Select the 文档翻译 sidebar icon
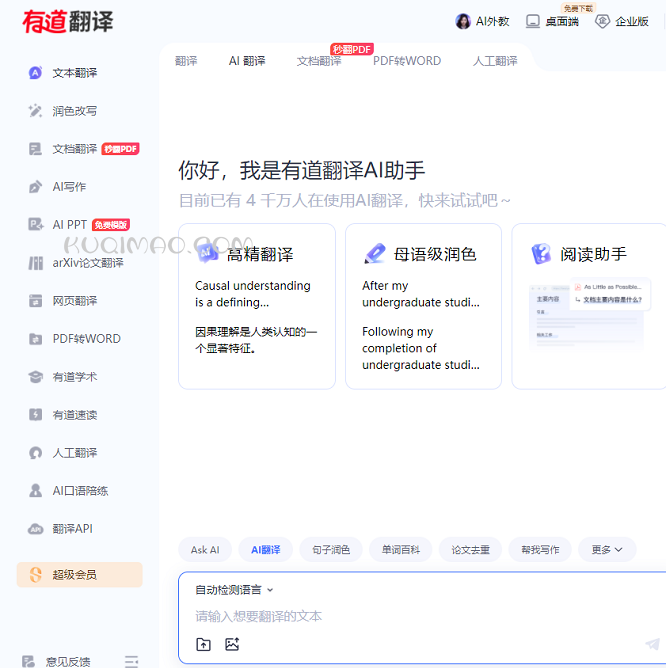The image size is (666, 668). (35, 149)
